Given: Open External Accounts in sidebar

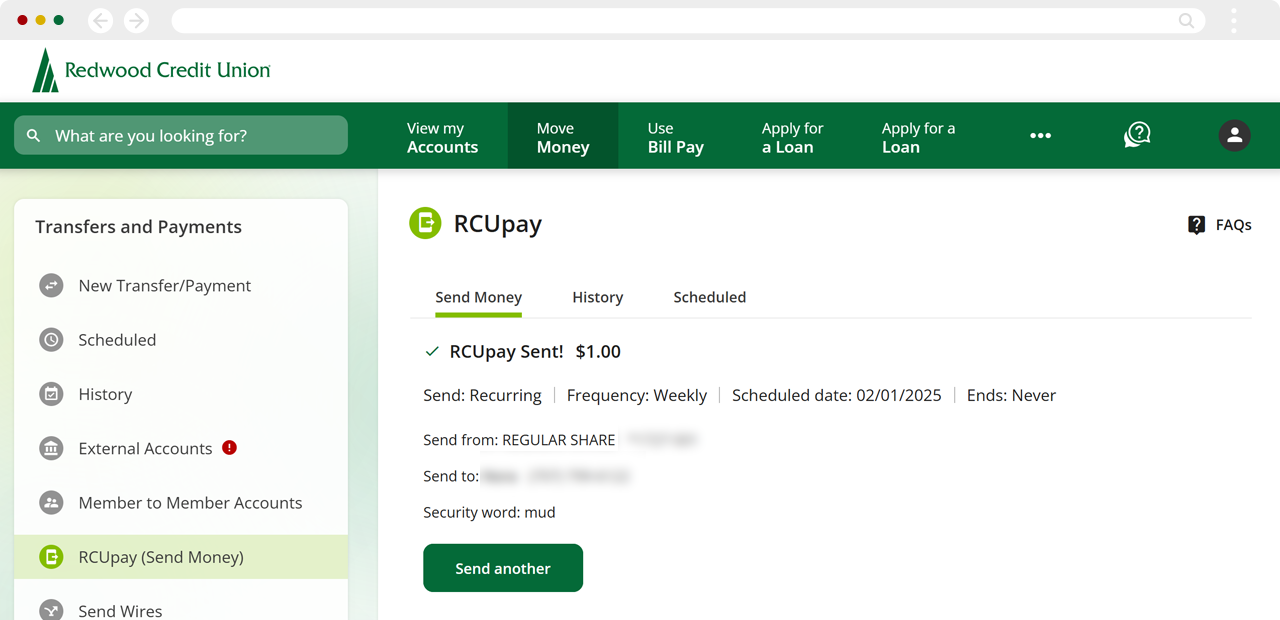Looking at the screenshot, I should (x=181, y=448).
